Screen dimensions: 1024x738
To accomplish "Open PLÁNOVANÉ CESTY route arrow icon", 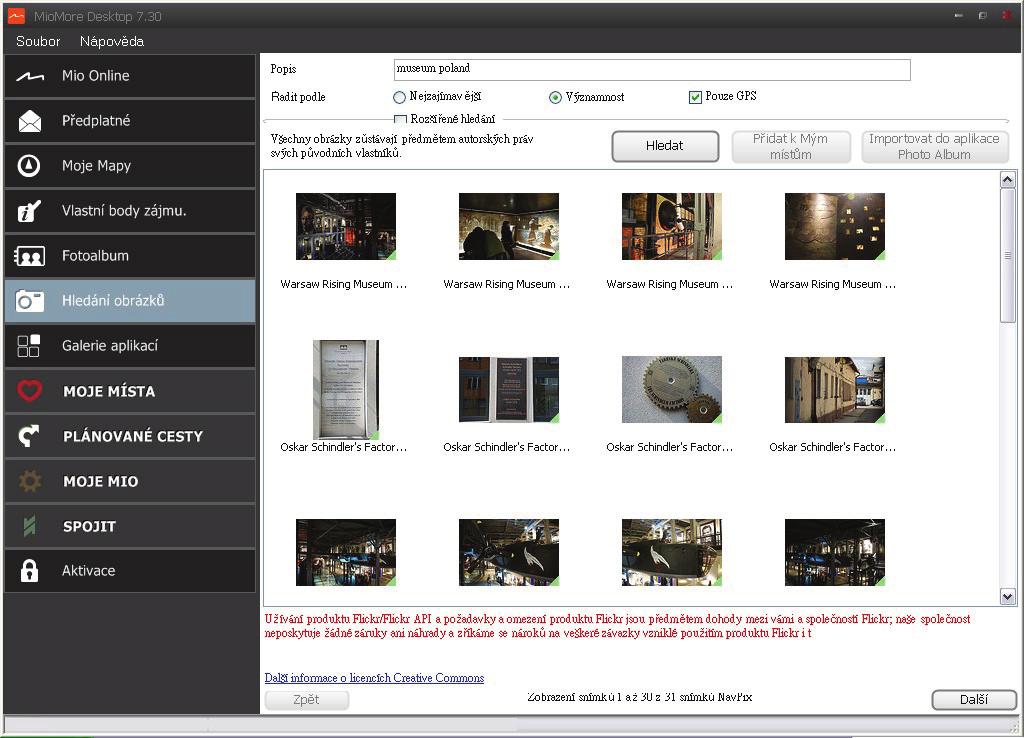I will [29, 436].
